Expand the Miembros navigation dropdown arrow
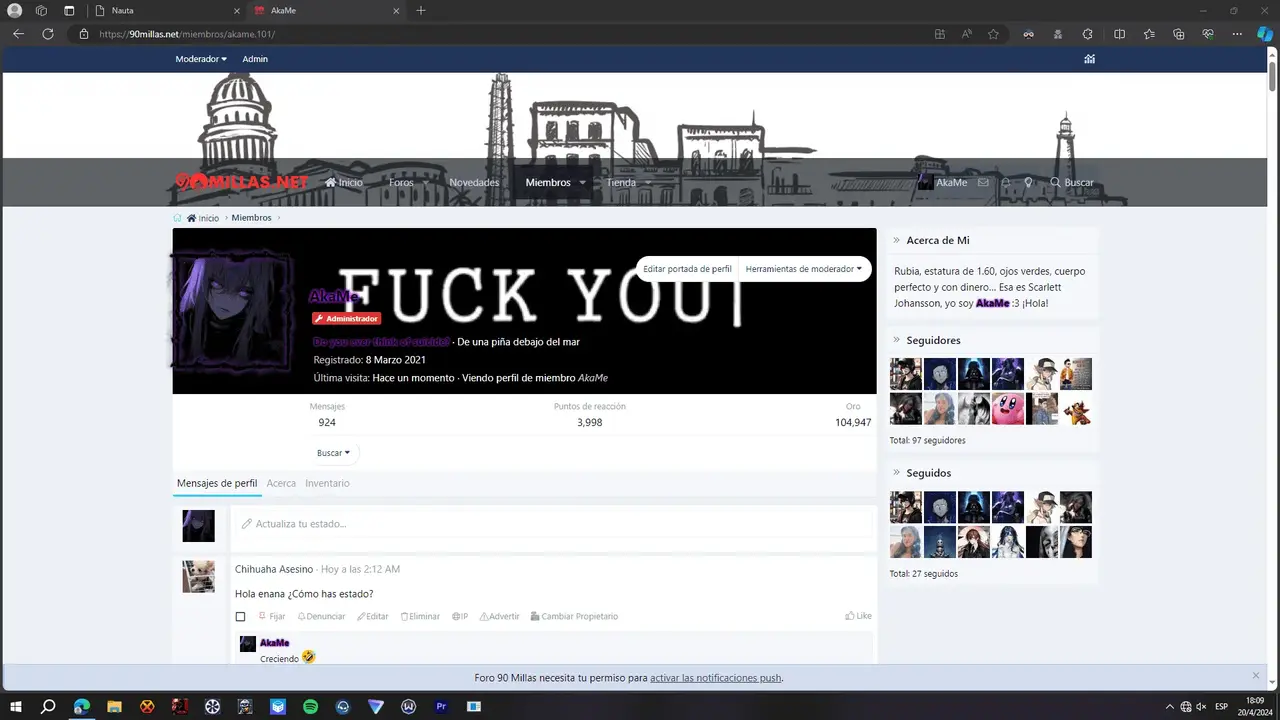 (x=583, y=183)
